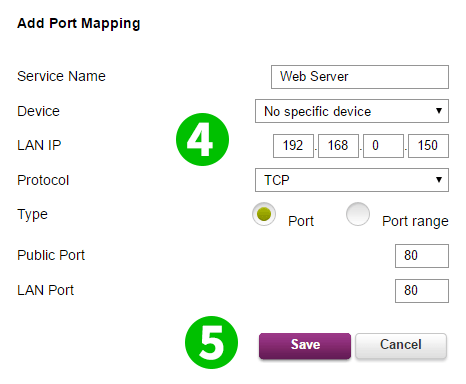The image size is (466, 384).
Task: Click the Add Port Mapping heading
Action: pos(79,24)
